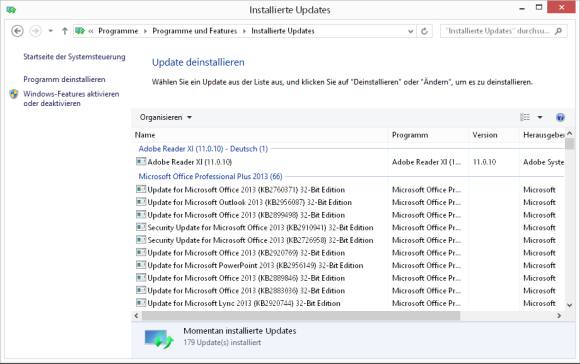The height and width of the screenshot is (364, 580).
Task: Select Office 2013 update KB2920769
Action: 246,253
